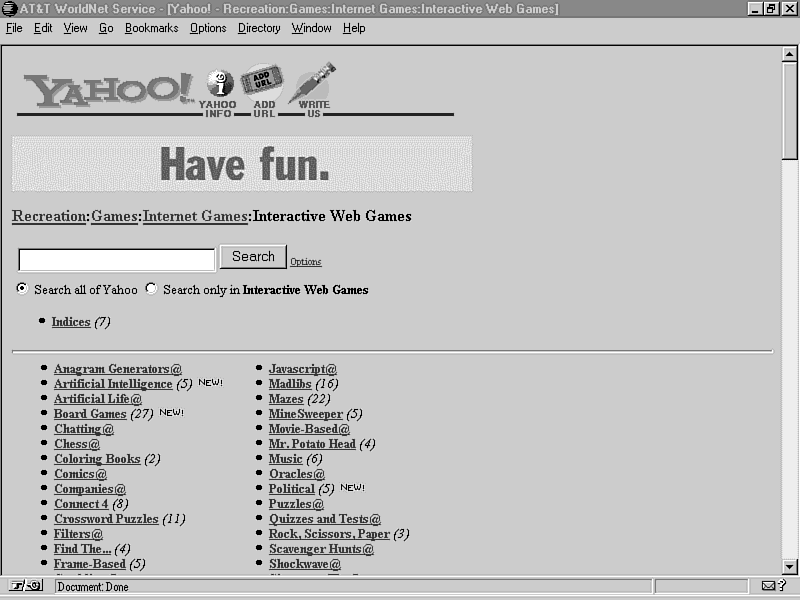Screen dimensions: 800x600
Task: Open the Window menu
Action: coord(312,28)
